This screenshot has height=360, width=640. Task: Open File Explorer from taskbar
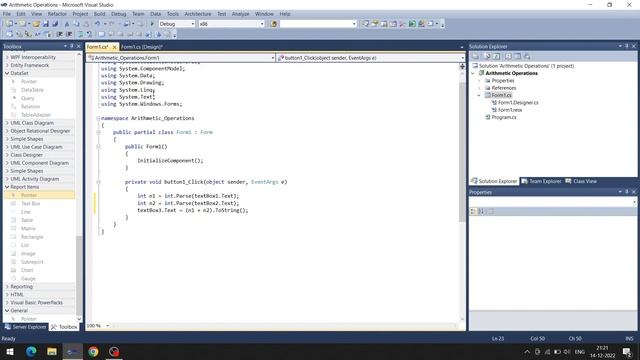pos(52,352)
